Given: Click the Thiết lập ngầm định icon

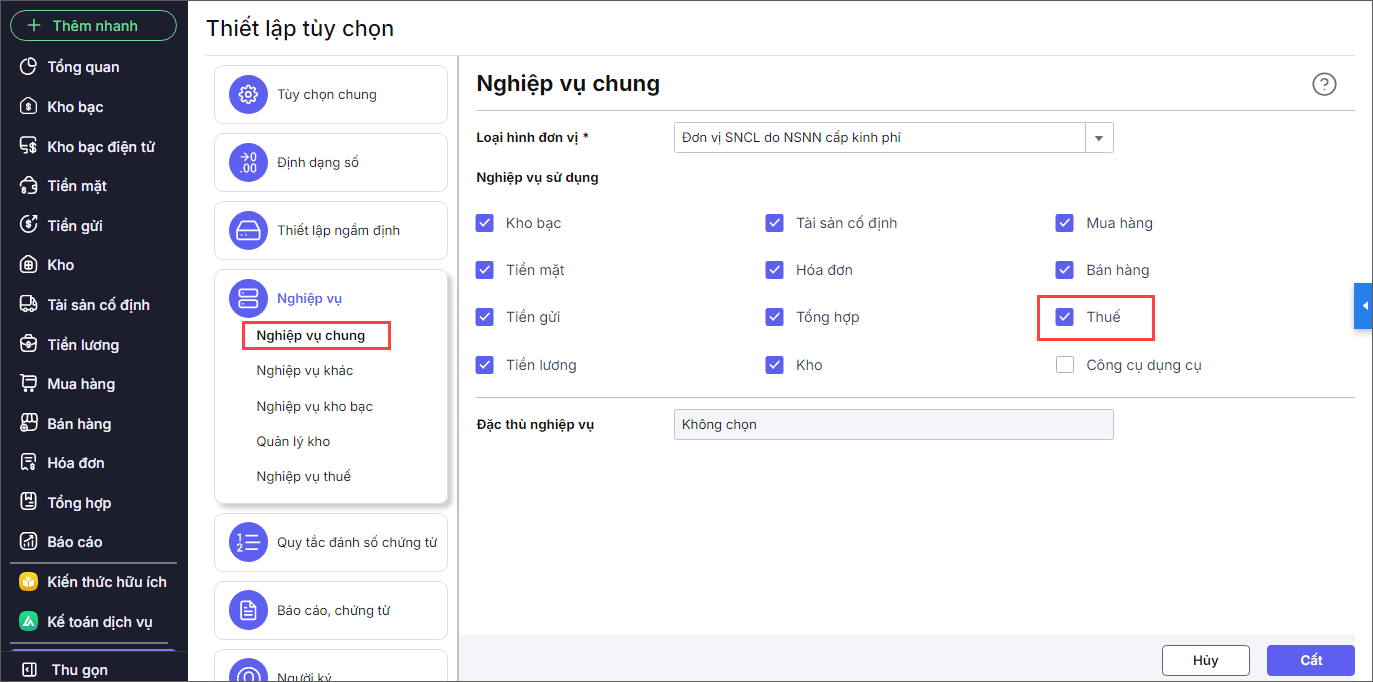Looking at the screenshot, I should point(248,231).
